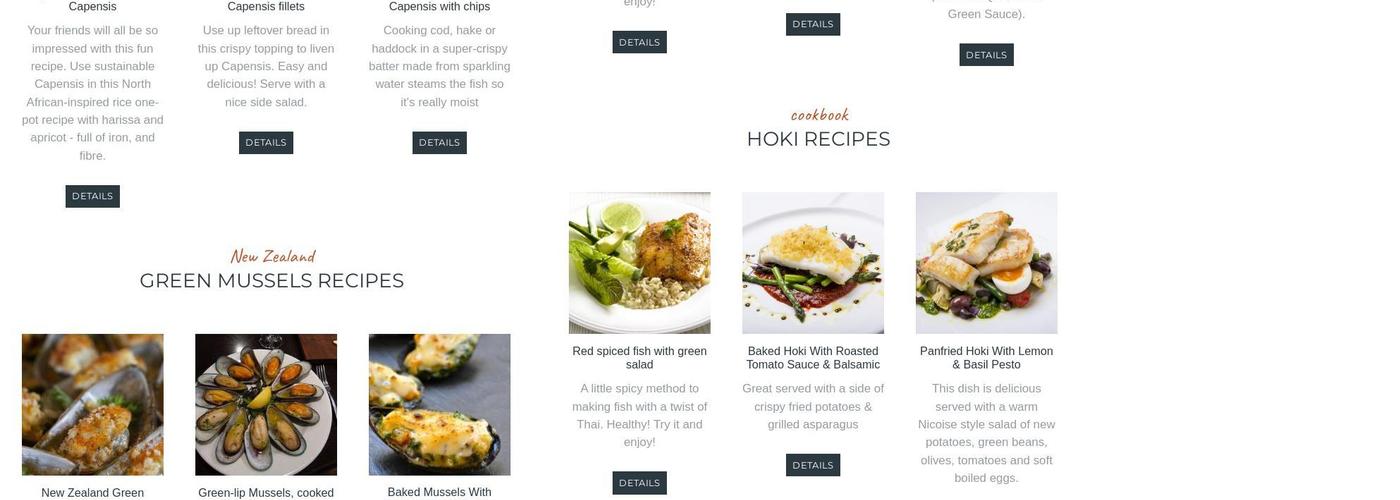
Task: Open the Baked Hoki With Roasted Tomato Sauce image
Action: 813,263
